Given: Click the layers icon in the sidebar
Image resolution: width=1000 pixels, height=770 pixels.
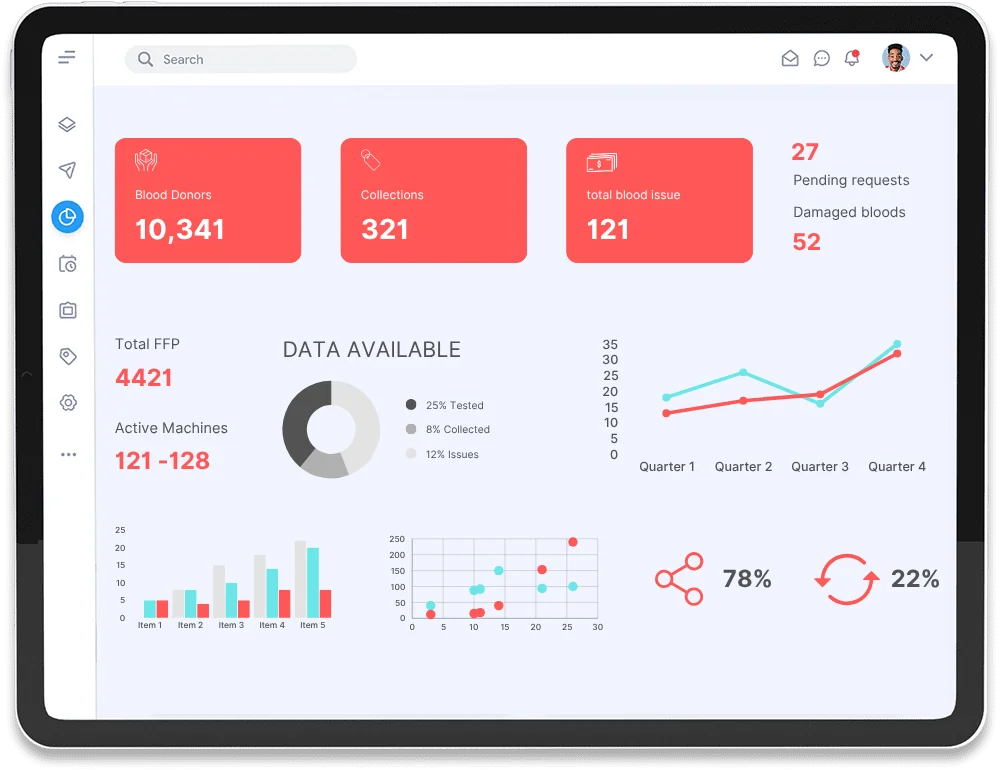Looking at the screenshot, I should click(x=67, y=125).
